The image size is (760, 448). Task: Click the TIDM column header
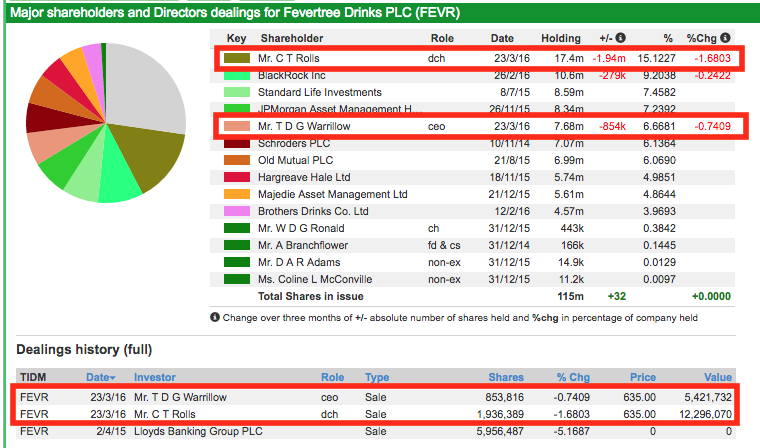33,377
